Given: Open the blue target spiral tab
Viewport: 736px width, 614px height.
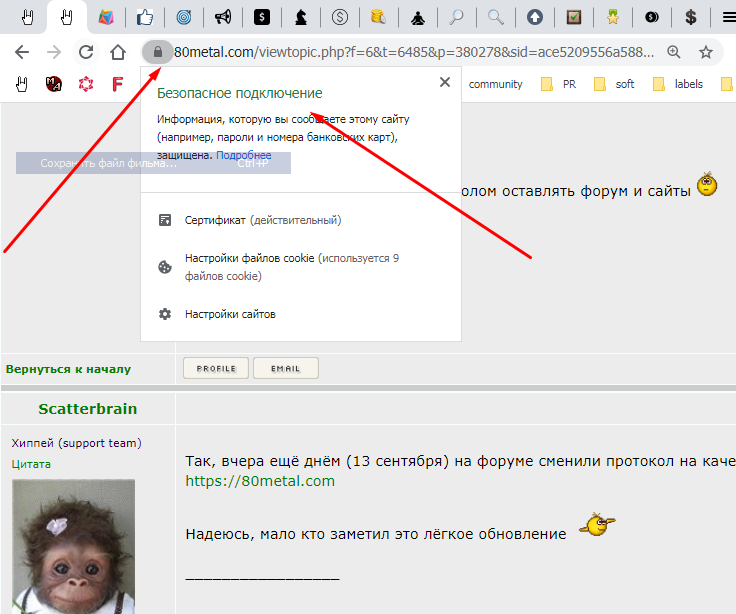Looking at the screenshot, I should pos(184,17).
